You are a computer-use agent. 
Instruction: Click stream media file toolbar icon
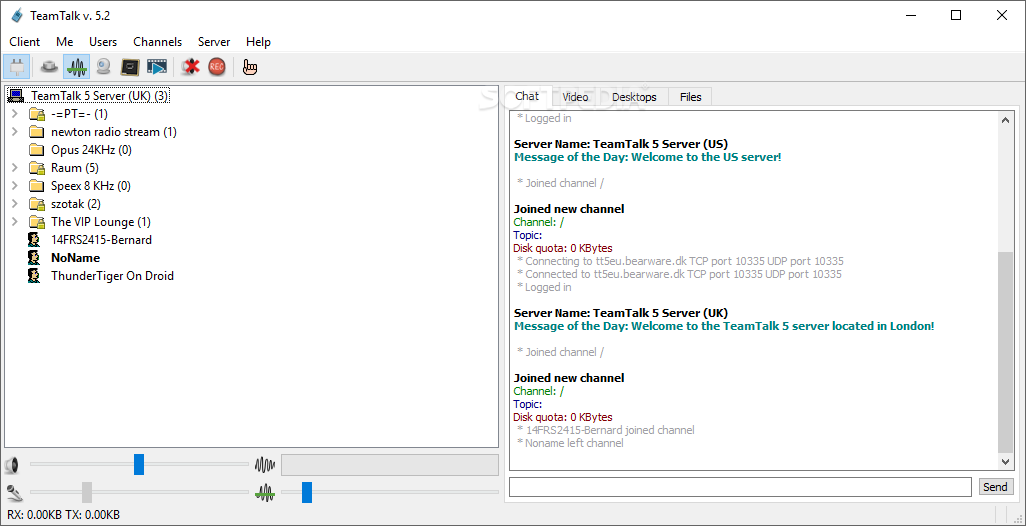[x=157, y=66]
